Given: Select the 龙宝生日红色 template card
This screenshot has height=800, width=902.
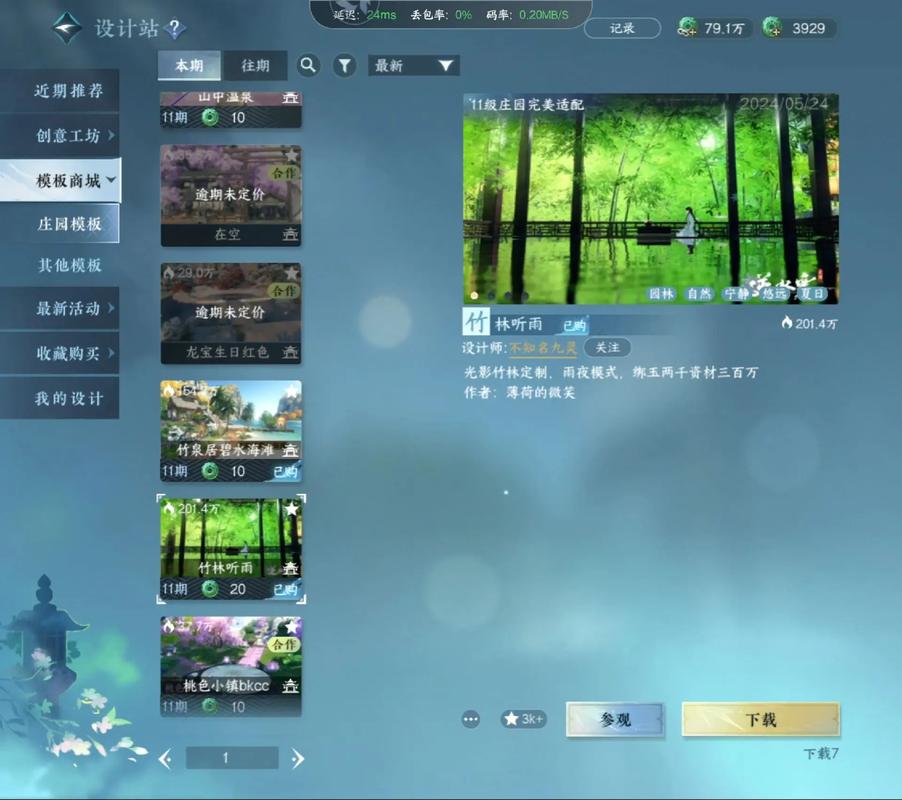Looking at the screenshot, I should 231,313.
